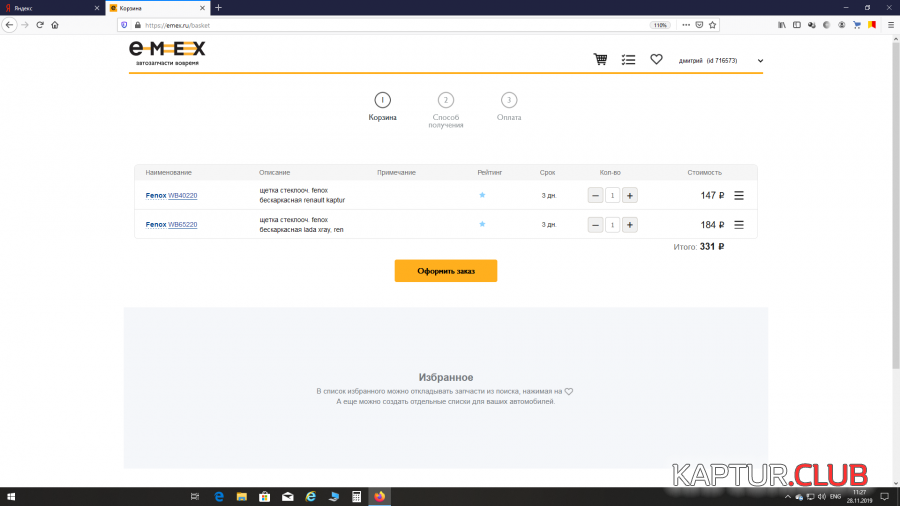Increase quantity of Fenox WB40220
This screenshot has width=900, height=506.
pyautogui.click(x=630, y=196)
